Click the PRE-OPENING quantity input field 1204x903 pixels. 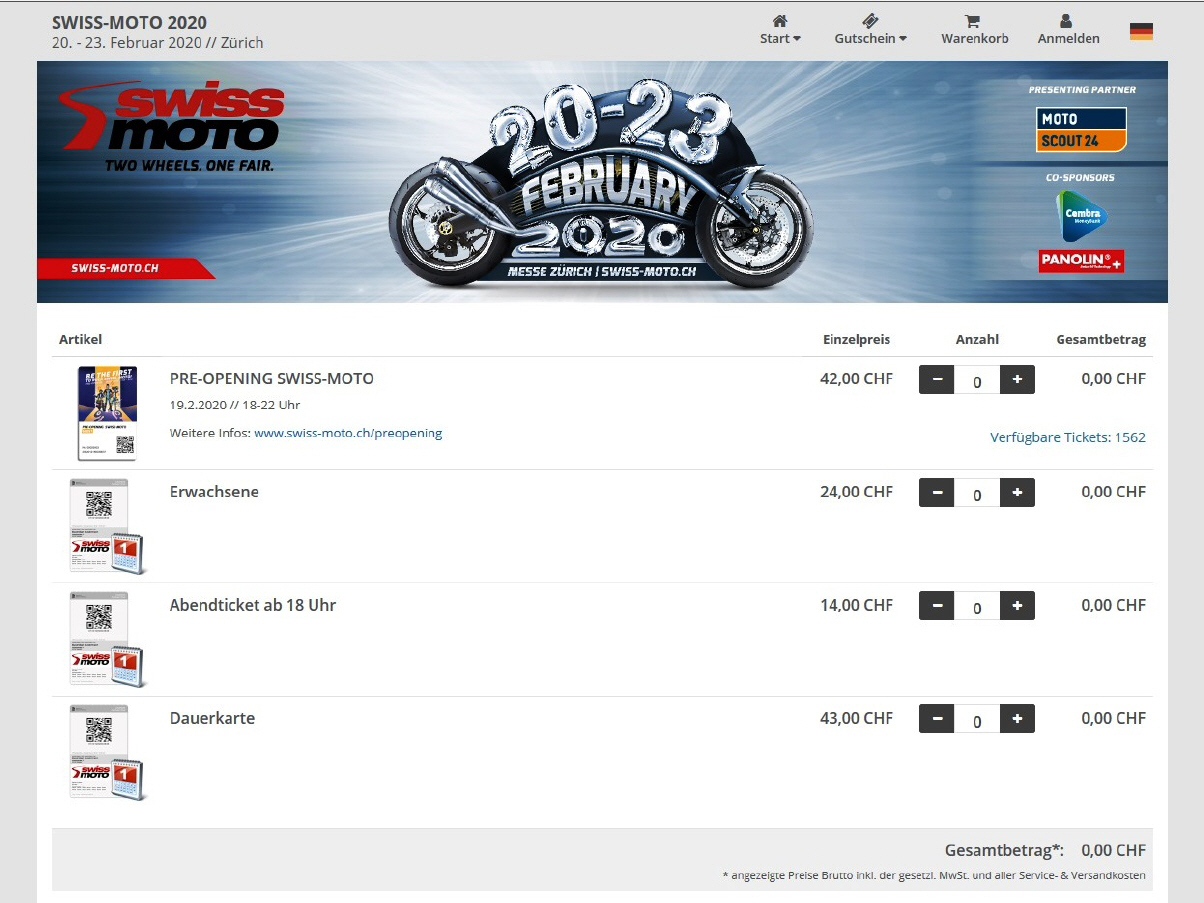point(977,381)
